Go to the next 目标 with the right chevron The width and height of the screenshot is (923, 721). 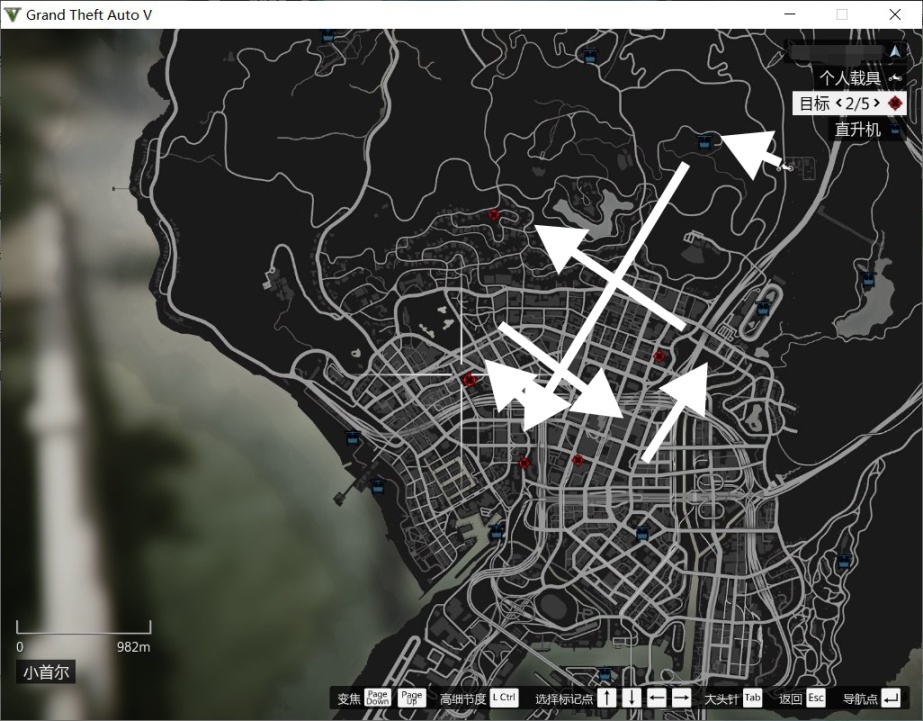pyautogui.click(x=876, y=104)
